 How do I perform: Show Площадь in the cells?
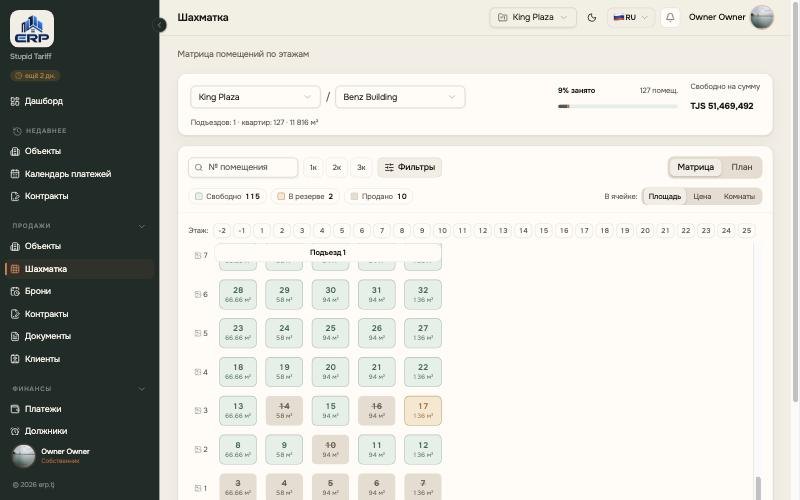(x=664, y=196)
